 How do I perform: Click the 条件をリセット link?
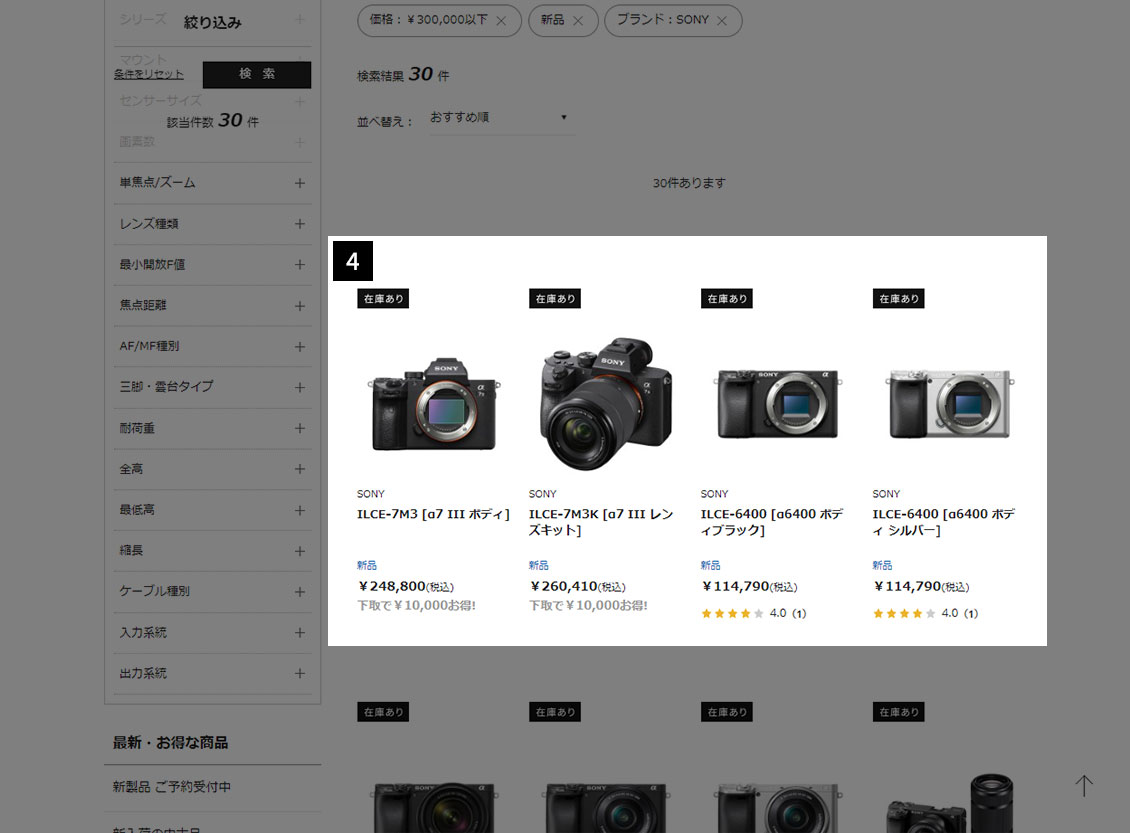pyautogui.click(x=148, y=74)
